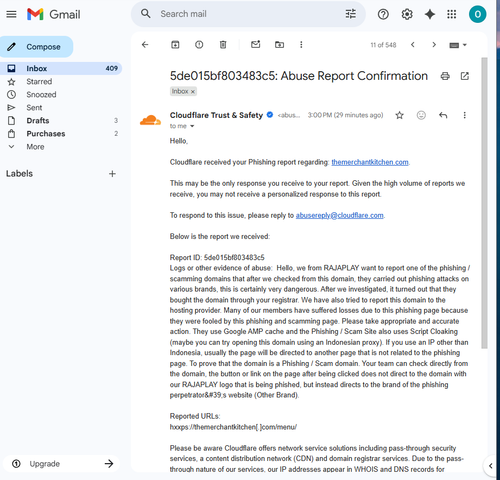The image size is (500, 480).
Task: Add emoji reaction icon
Action: [421, 115]
